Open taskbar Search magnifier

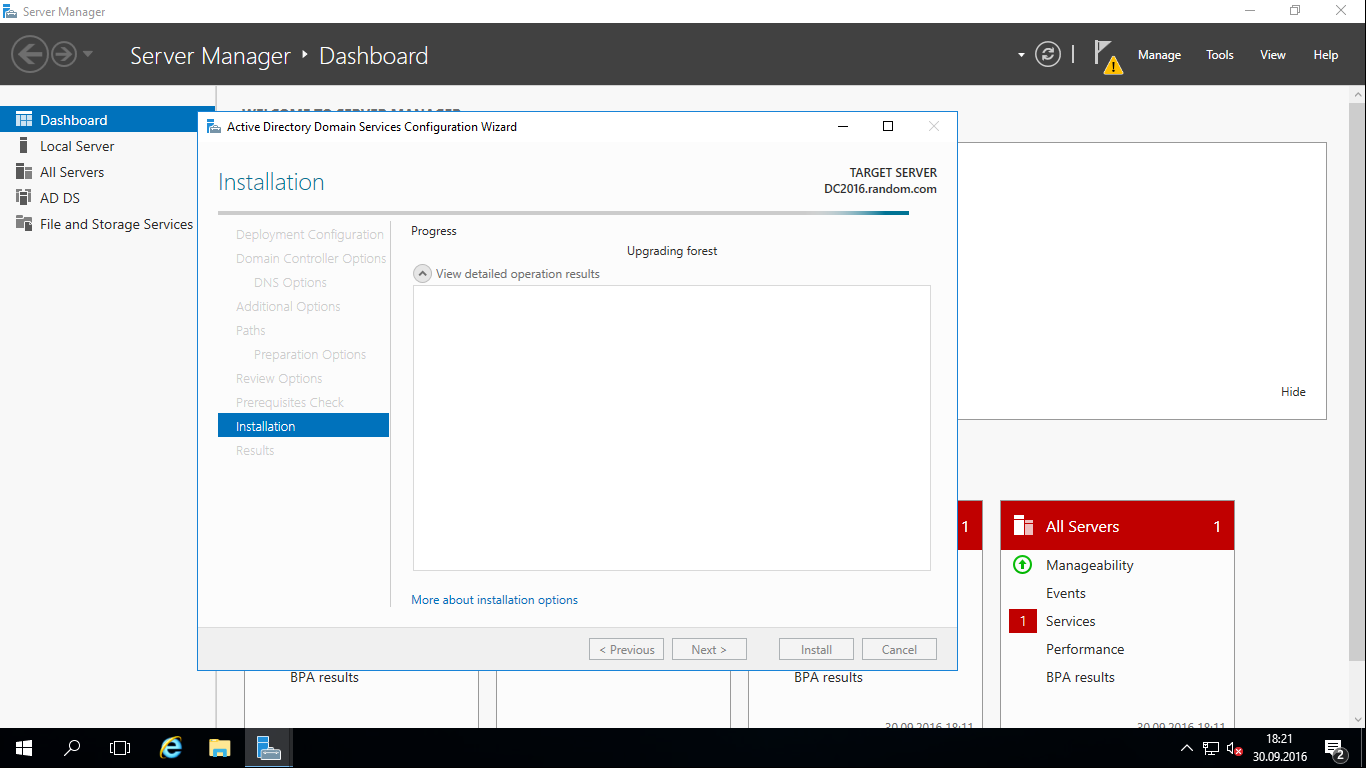pyautogui.click(x=72, y=748)
